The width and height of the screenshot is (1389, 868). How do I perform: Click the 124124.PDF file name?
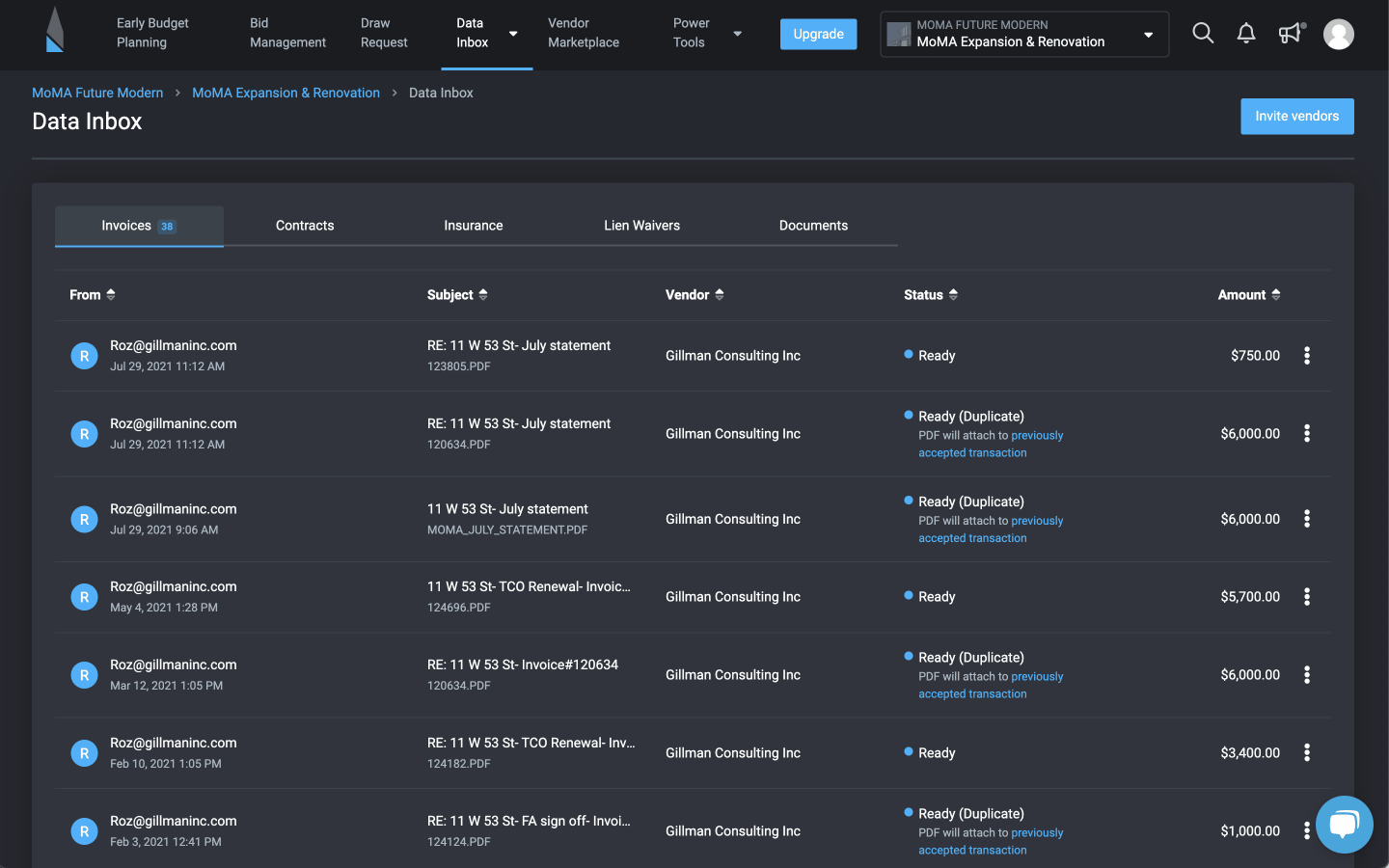tap(459, 842)
